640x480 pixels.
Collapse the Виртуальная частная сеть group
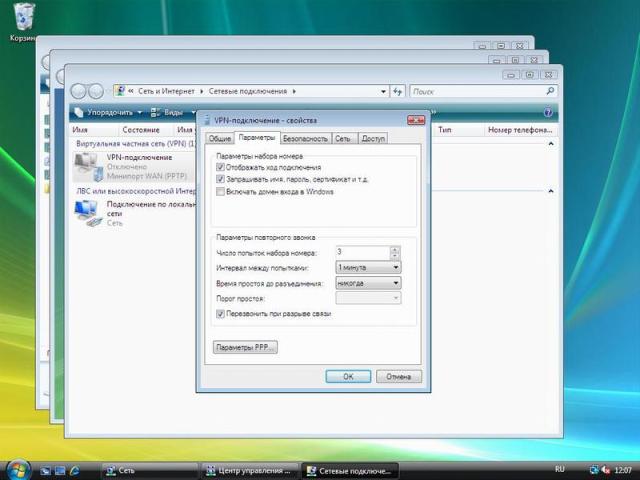551,144
